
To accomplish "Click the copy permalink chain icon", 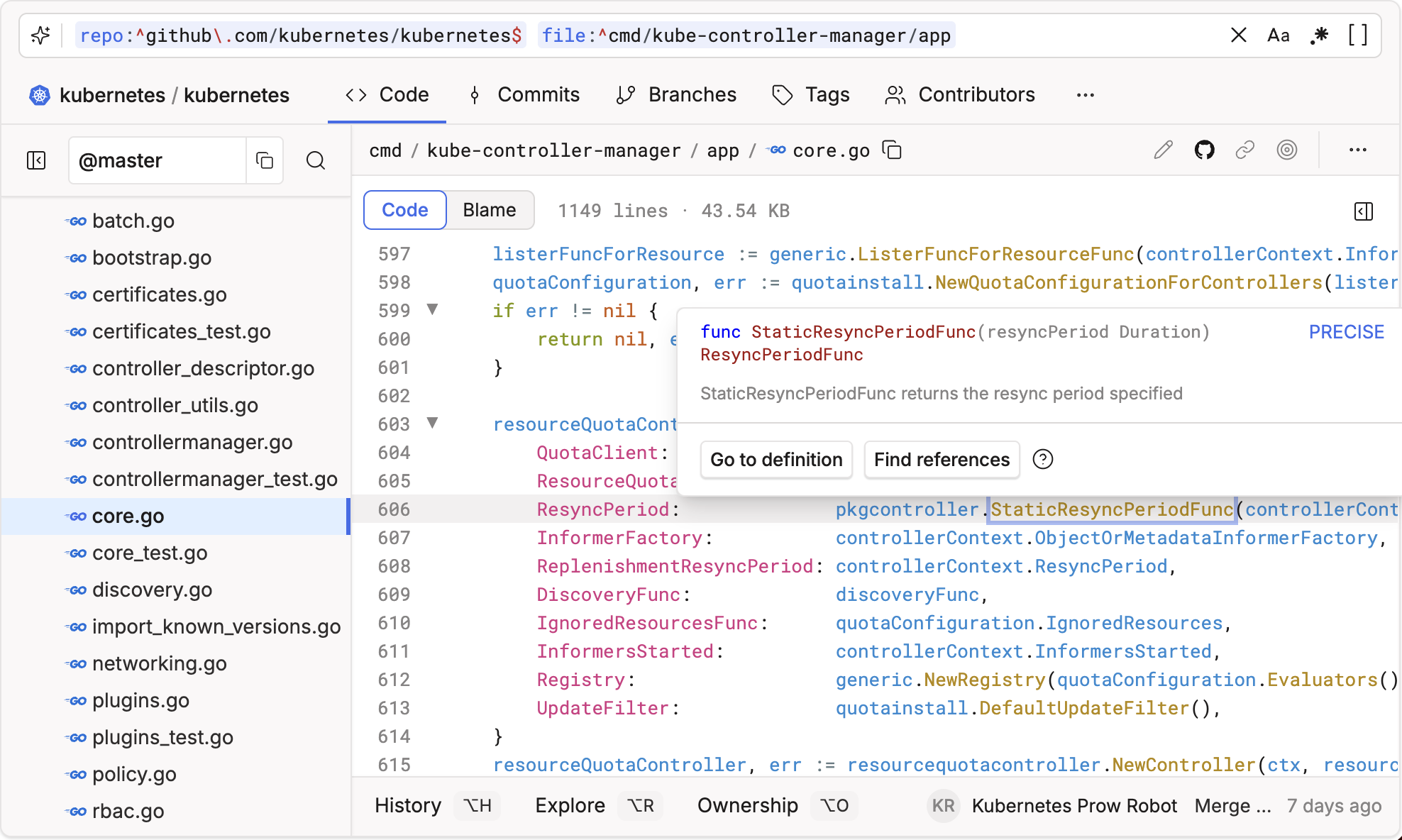I will 1245,150.
